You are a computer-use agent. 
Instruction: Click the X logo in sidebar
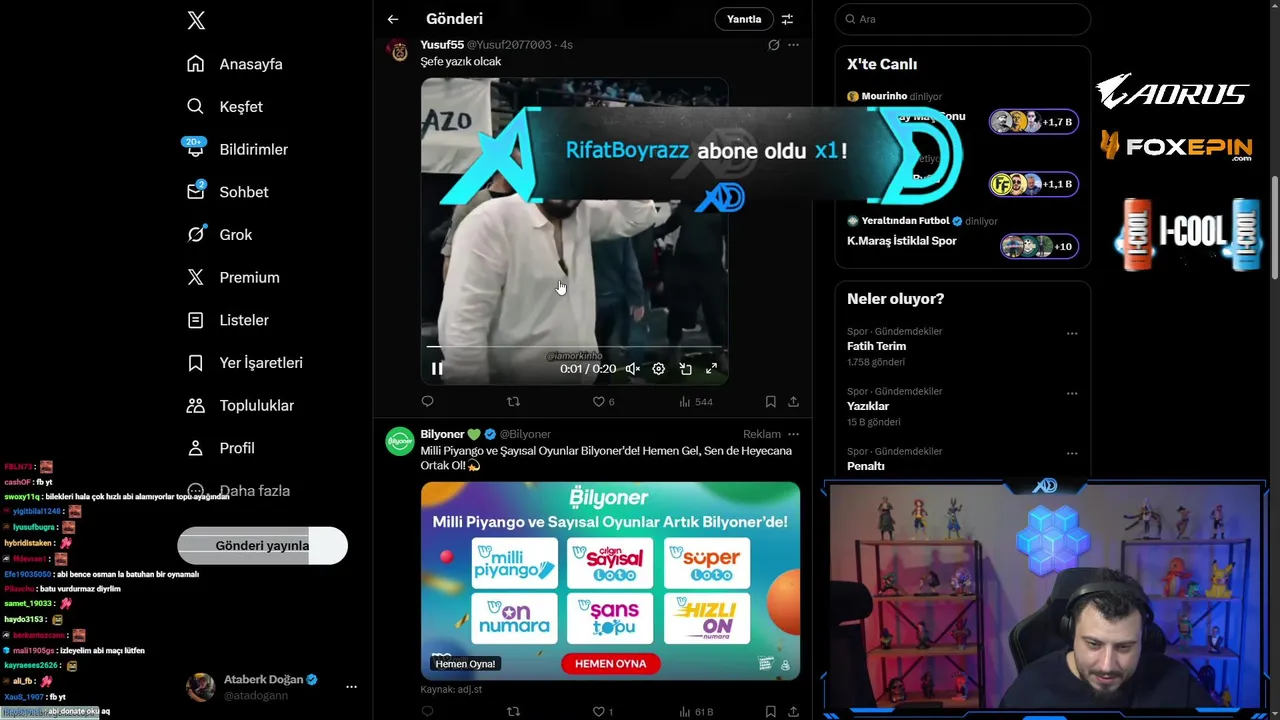(196, 20)
